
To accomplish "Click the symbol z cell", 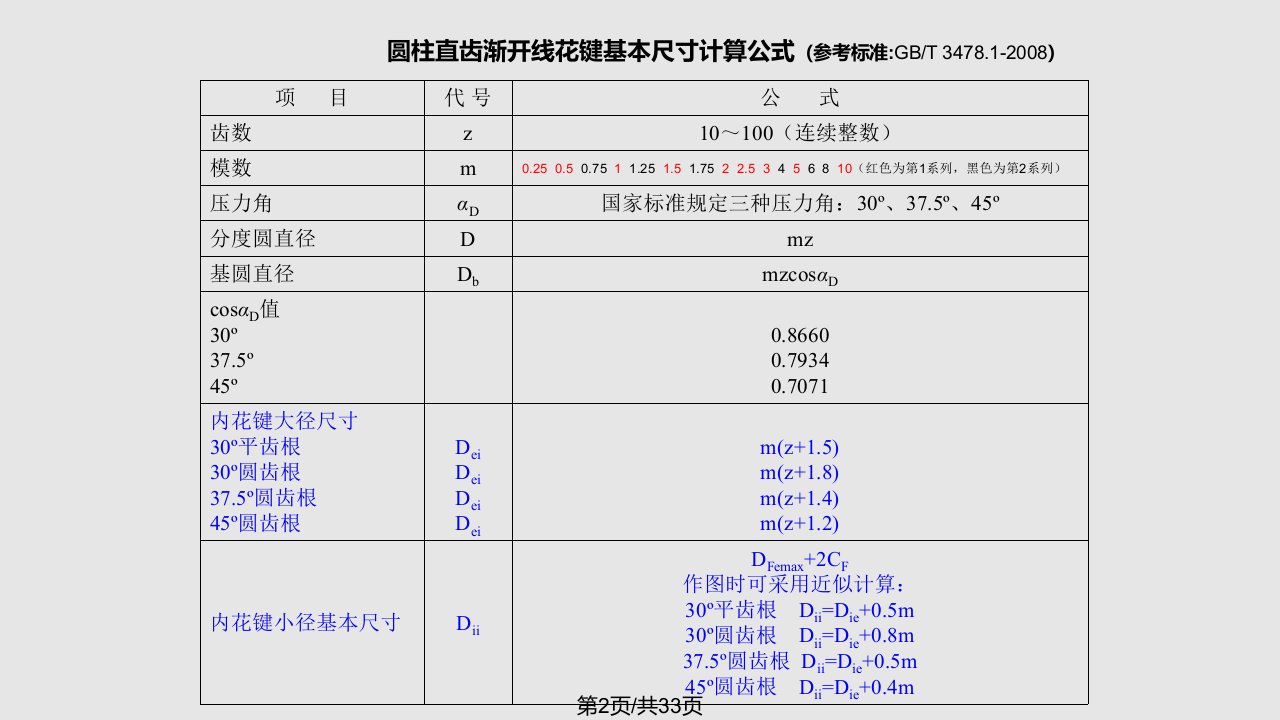I will [x=468, y=134].
